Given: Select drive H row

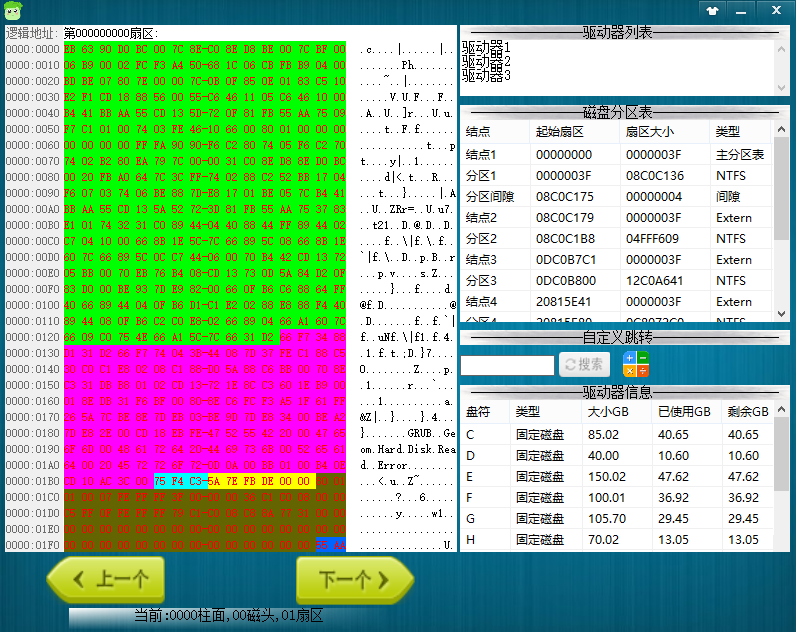Looking at the screenshot, I should pyautogui.click(x=617, y=540).
